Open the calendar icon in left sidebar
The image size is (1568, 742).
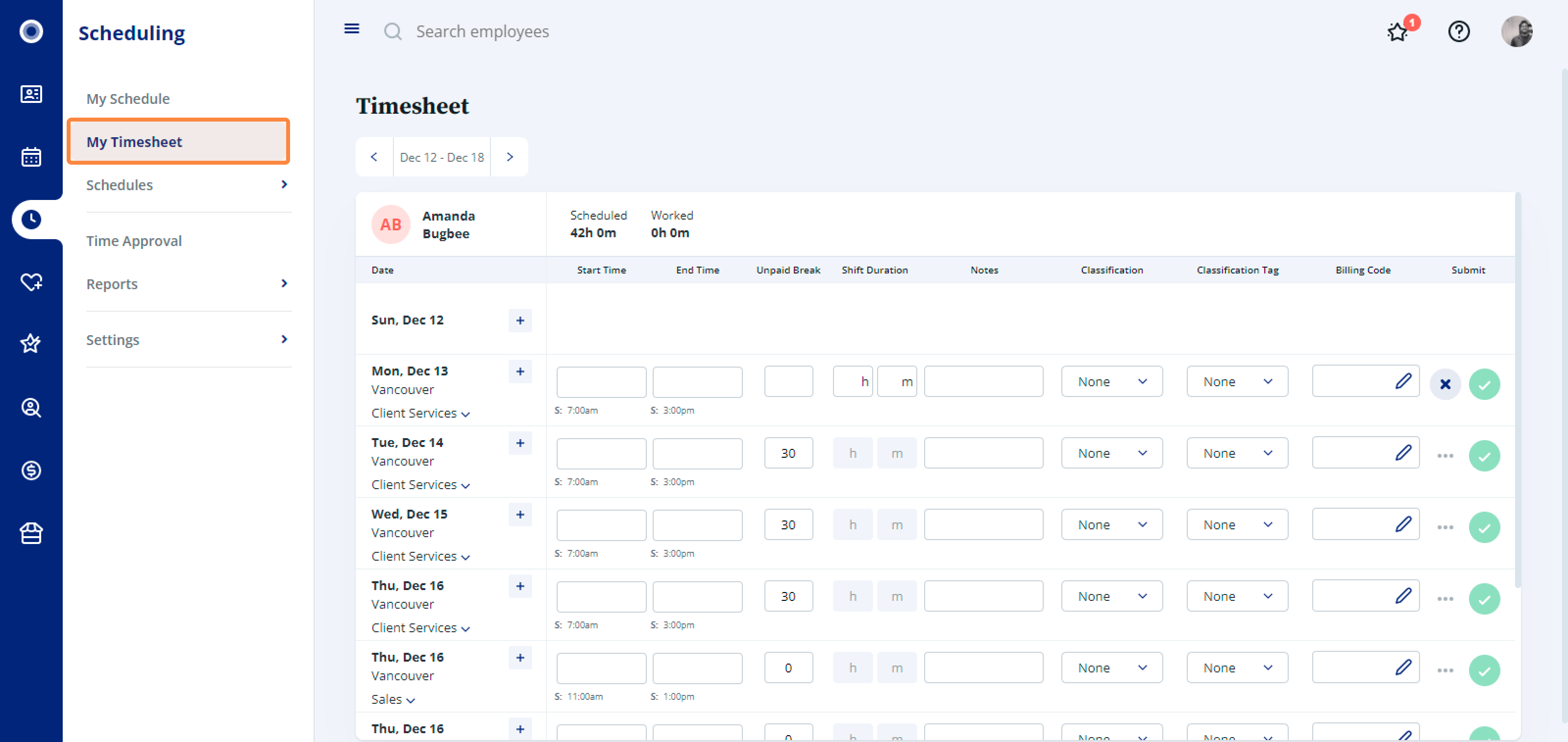point(31,156)
